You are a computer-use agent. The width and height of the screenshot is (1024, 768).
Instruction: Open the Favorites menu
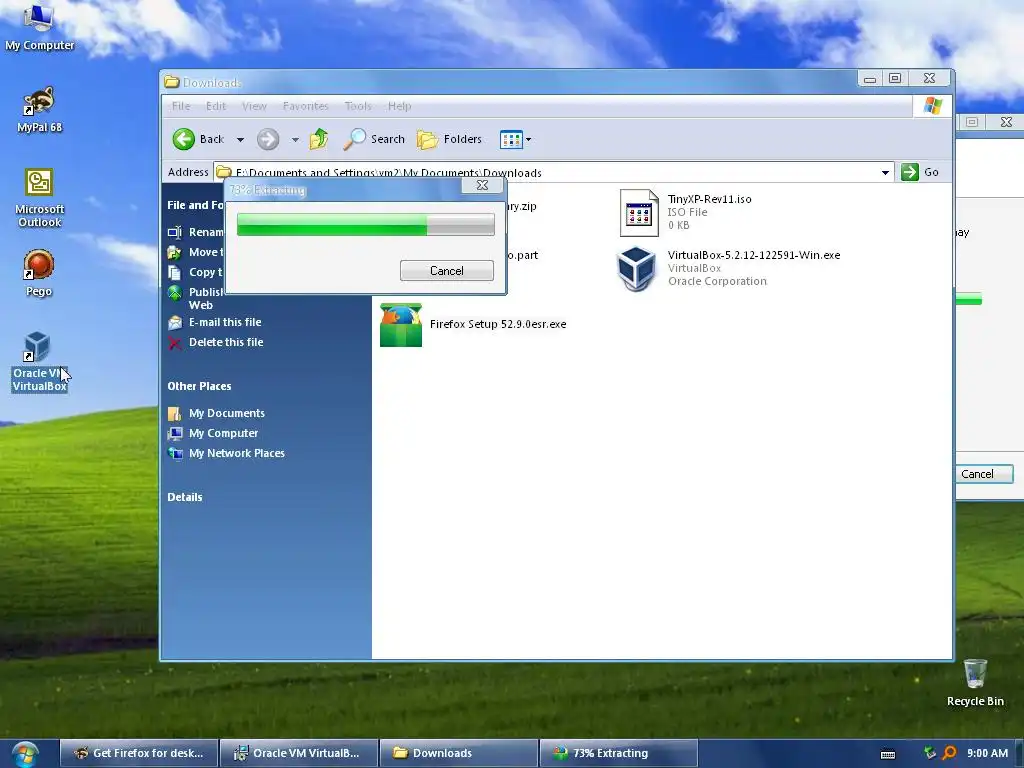(305, 106)
